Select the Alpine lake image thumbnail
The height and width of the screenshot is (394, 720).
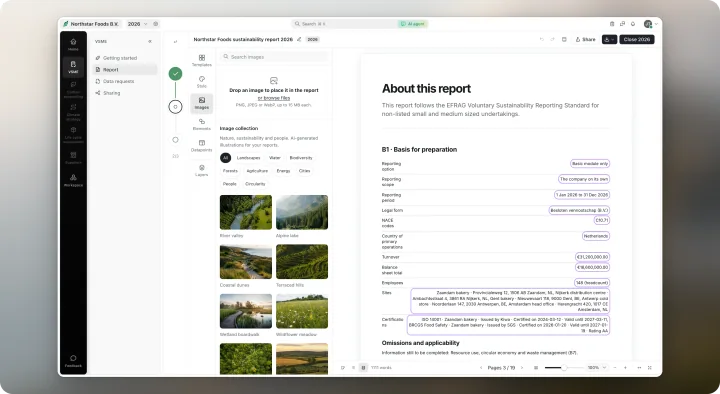302,212
